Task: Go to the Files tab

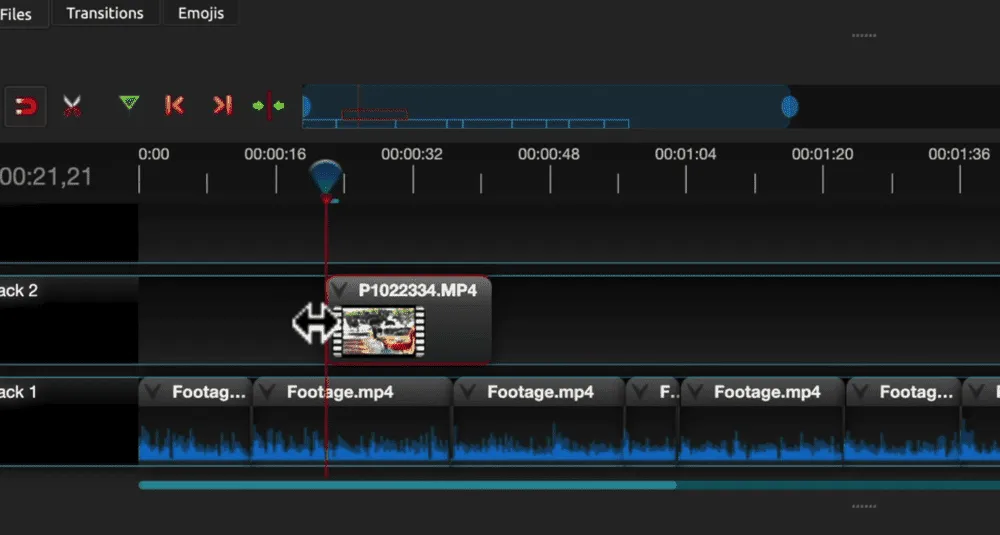Action: (17, 14)
